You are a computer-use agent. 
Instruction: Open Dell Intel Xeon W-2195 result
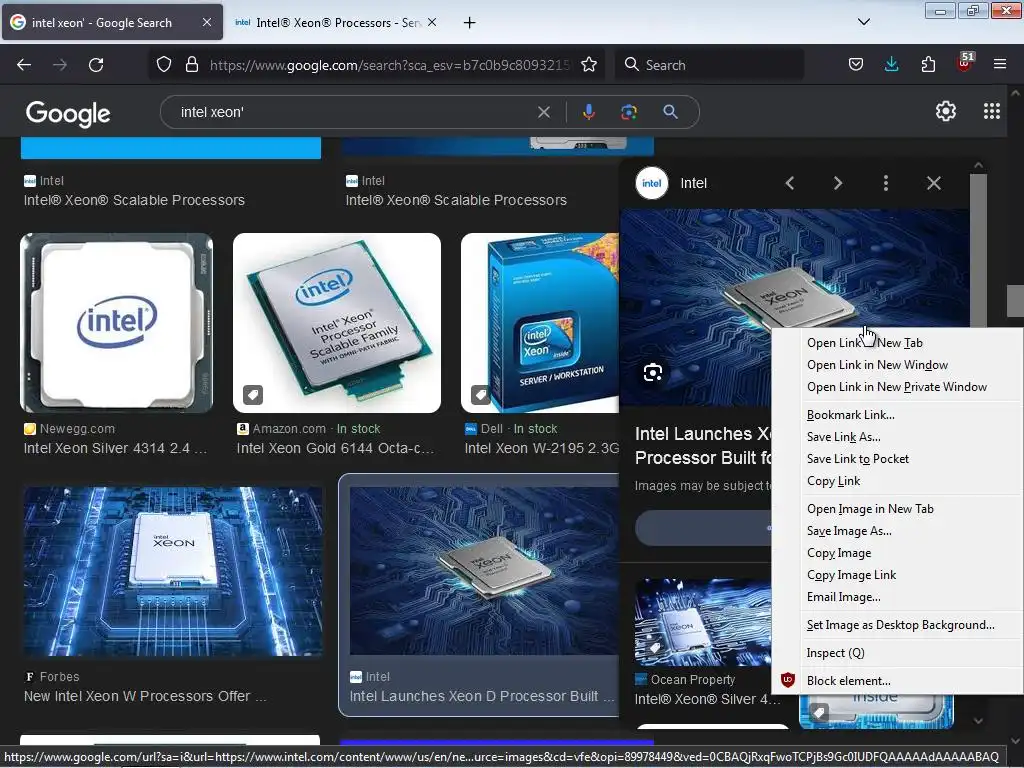[x=541, y=449]
